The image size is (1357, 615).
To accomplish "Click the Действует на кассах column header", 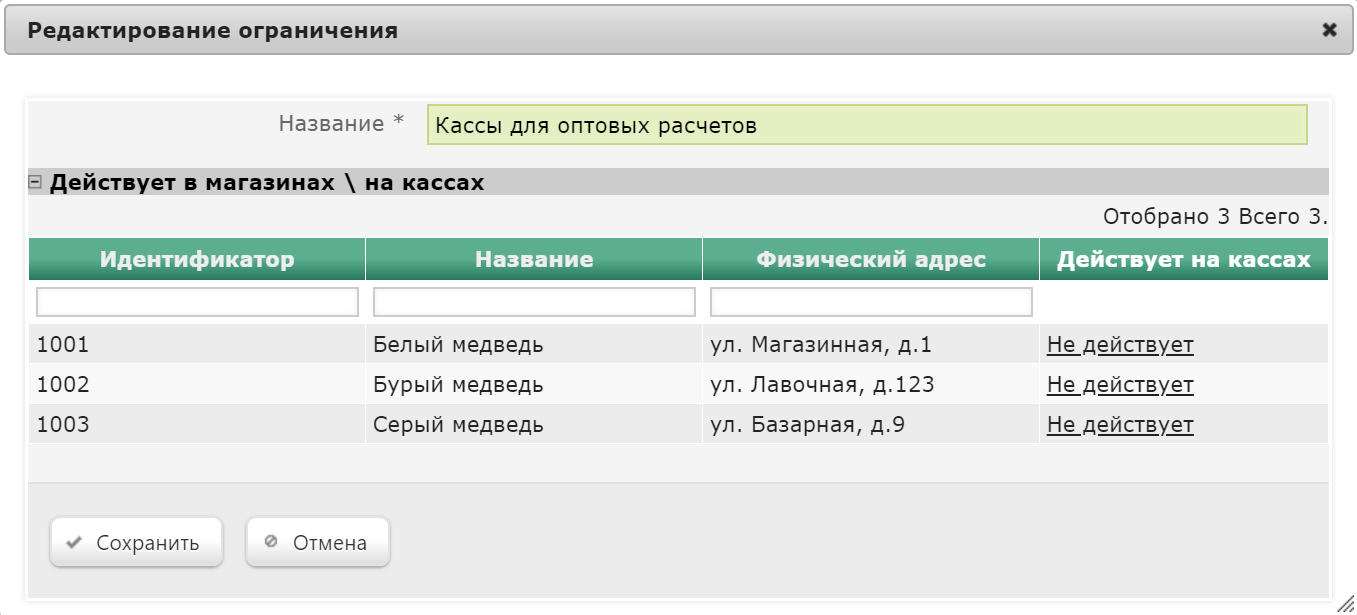I will [1183, 259].
